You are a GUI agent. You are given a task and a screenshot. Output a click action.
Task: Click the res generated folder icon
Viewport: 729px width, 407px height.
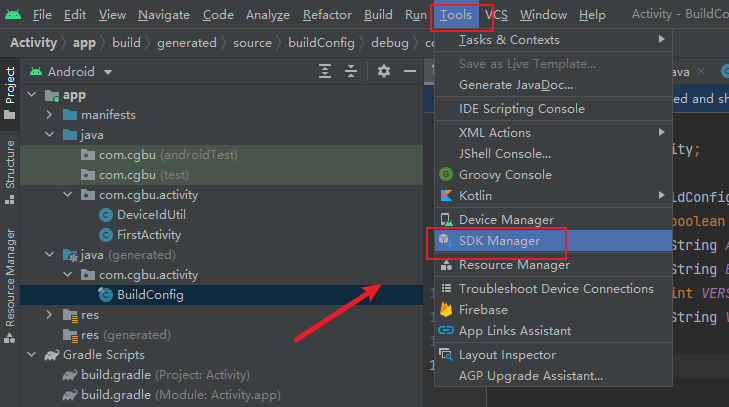point(70,335)
